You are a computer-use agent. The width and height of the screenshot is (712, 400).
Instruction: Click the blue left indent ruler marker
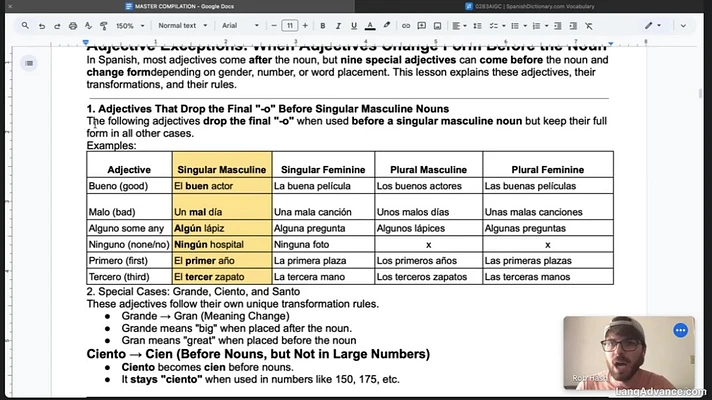(x=86, y=43)
